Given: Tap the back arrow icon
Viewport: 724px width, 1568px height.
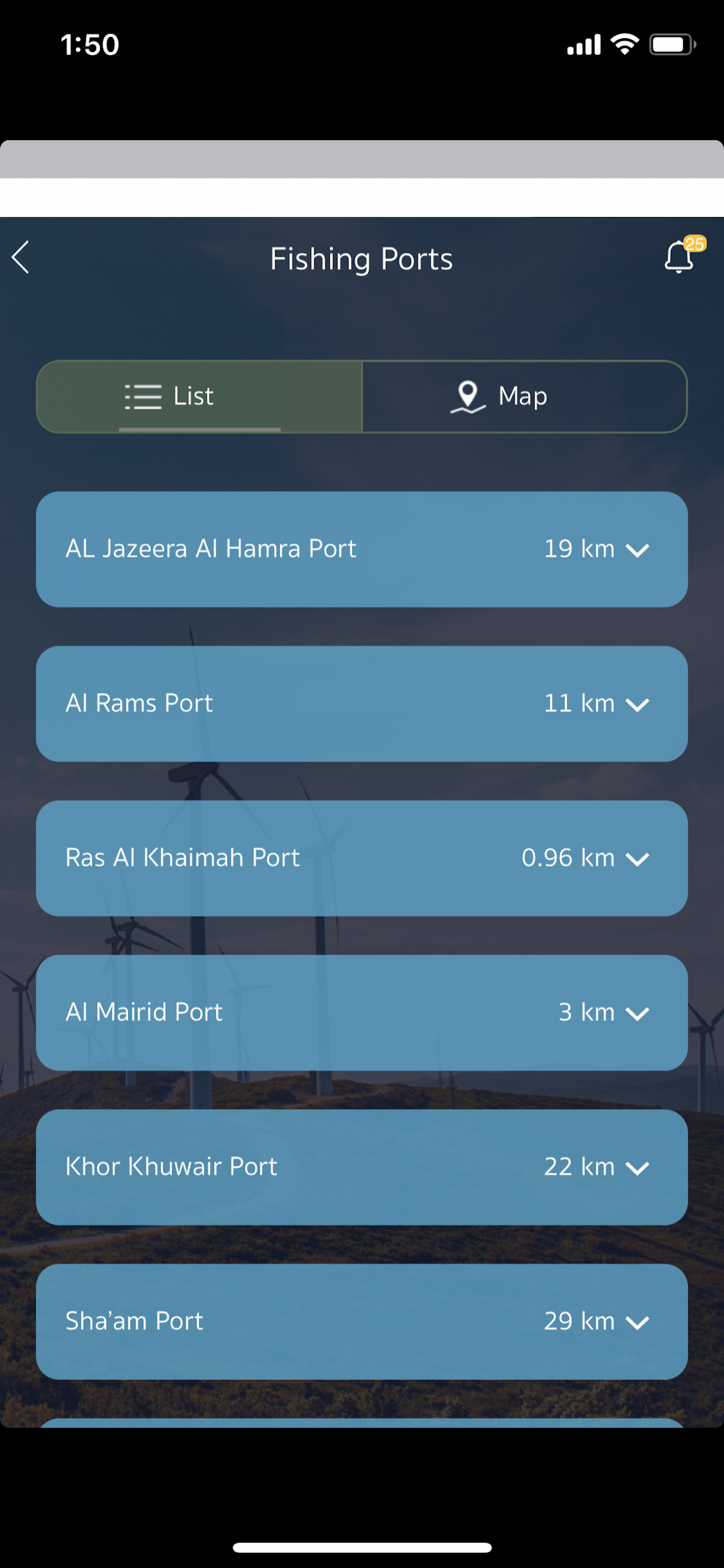Looking at the screenshot, I should pos(20,257).
